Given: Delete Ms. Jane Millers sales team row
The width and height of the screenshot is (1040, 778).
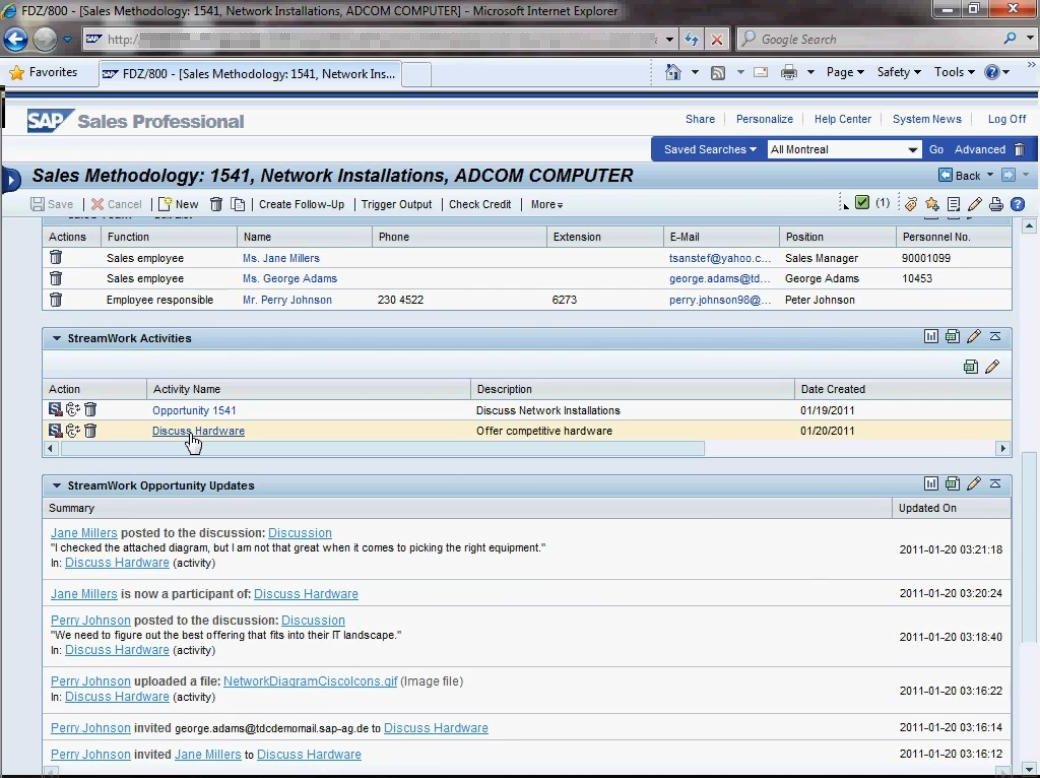Looking at the screenshot, I should click(x=56, y=258).
